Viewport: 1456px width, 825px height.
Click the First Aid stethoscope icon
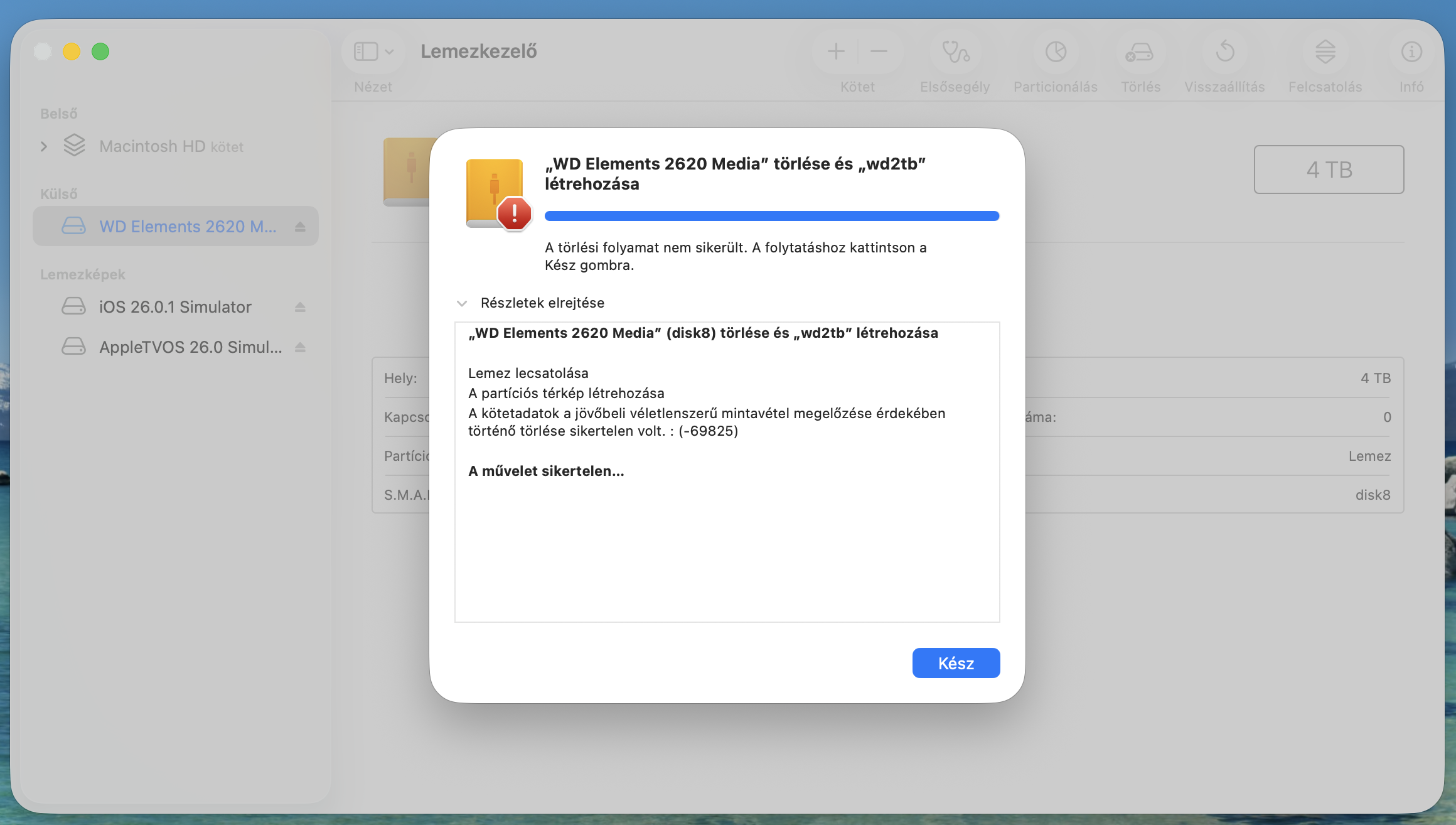[955, 52]
